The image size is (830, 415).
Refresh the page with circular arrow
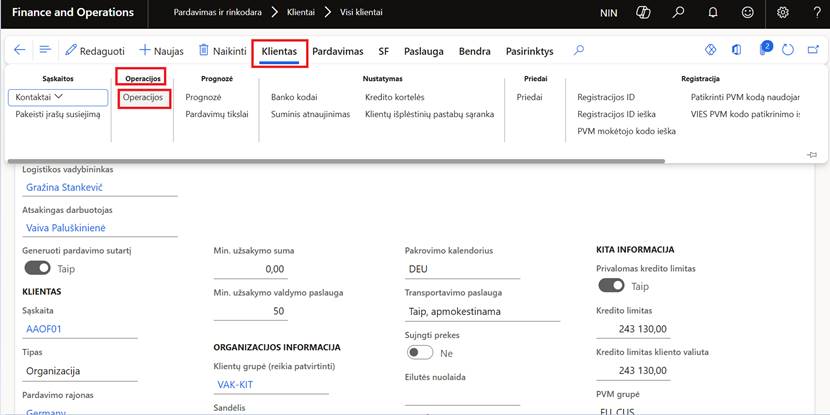(788, 50)
